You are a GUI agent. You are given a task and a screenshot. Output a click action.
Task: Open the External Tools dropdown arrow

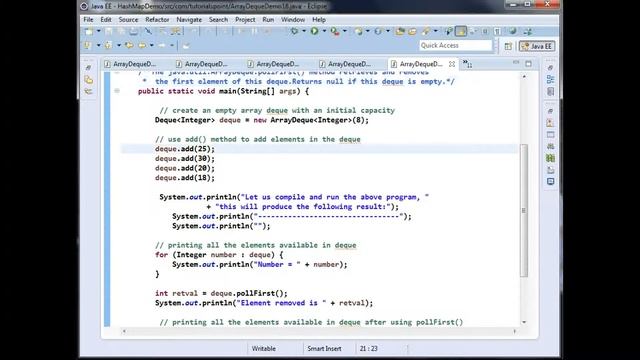pos(344,31)
